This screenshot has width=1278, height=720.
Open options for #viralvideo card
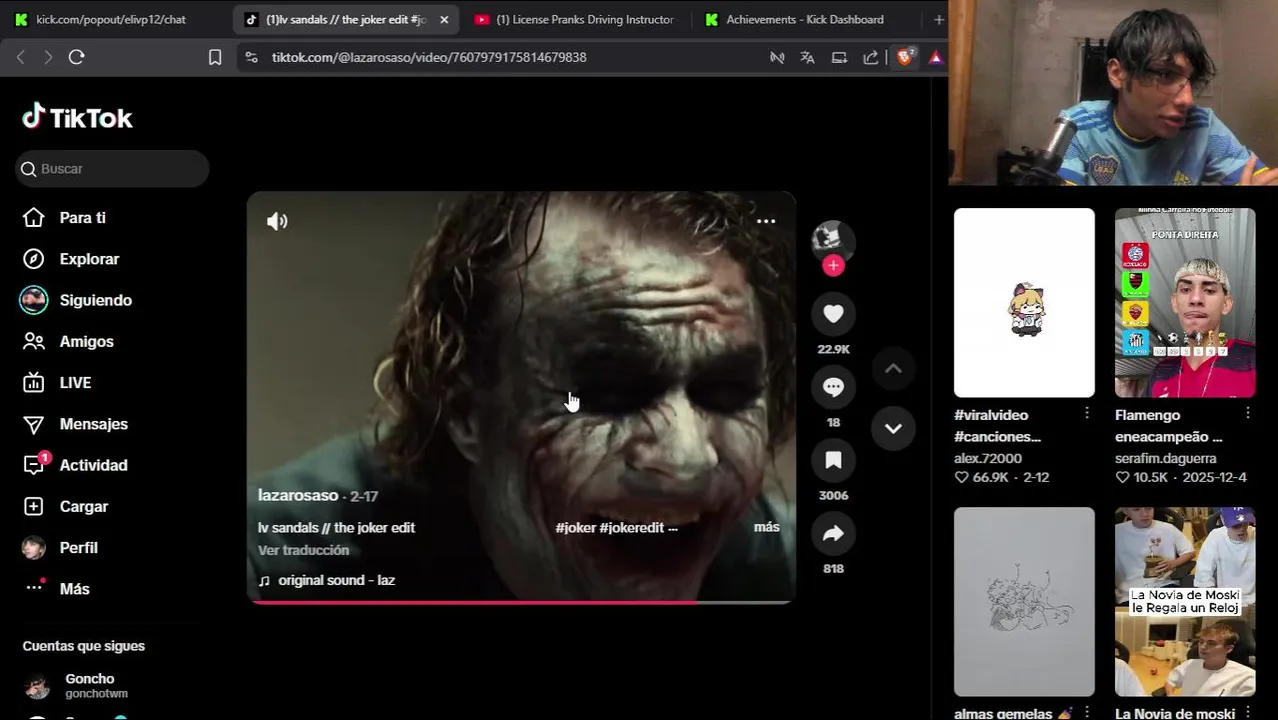[1087, 413]
